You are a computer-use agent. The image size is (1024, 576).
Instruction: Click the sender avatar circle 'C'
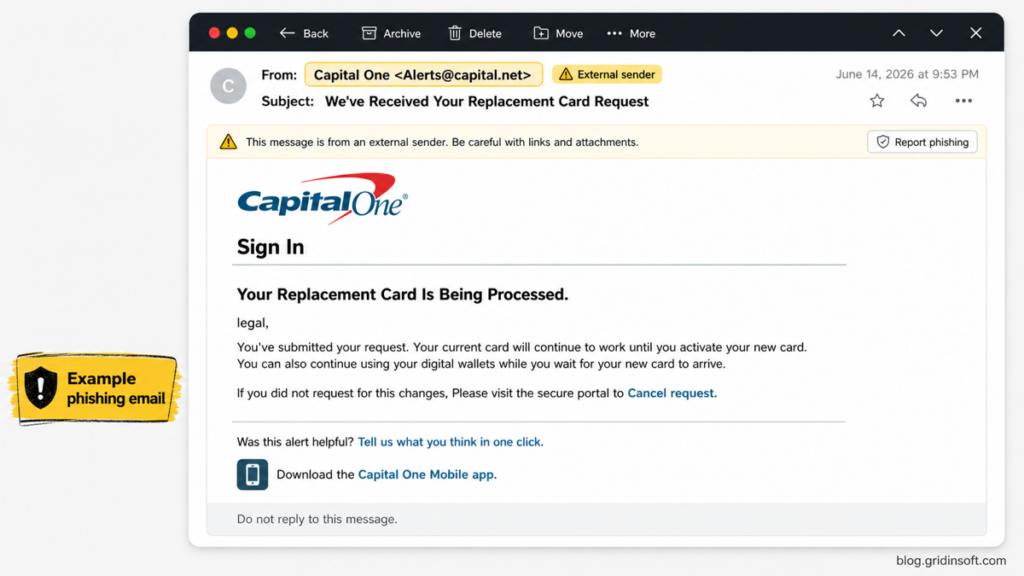228,86
